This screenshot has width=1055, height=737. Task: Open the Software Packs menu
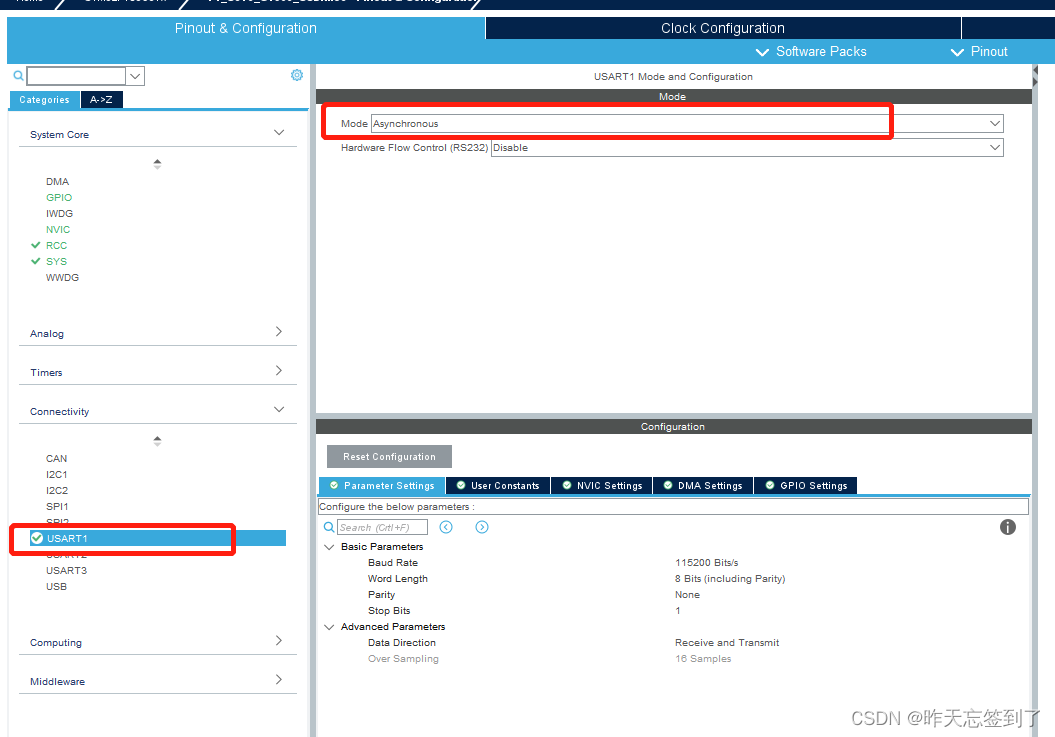(x=811, y=52)
